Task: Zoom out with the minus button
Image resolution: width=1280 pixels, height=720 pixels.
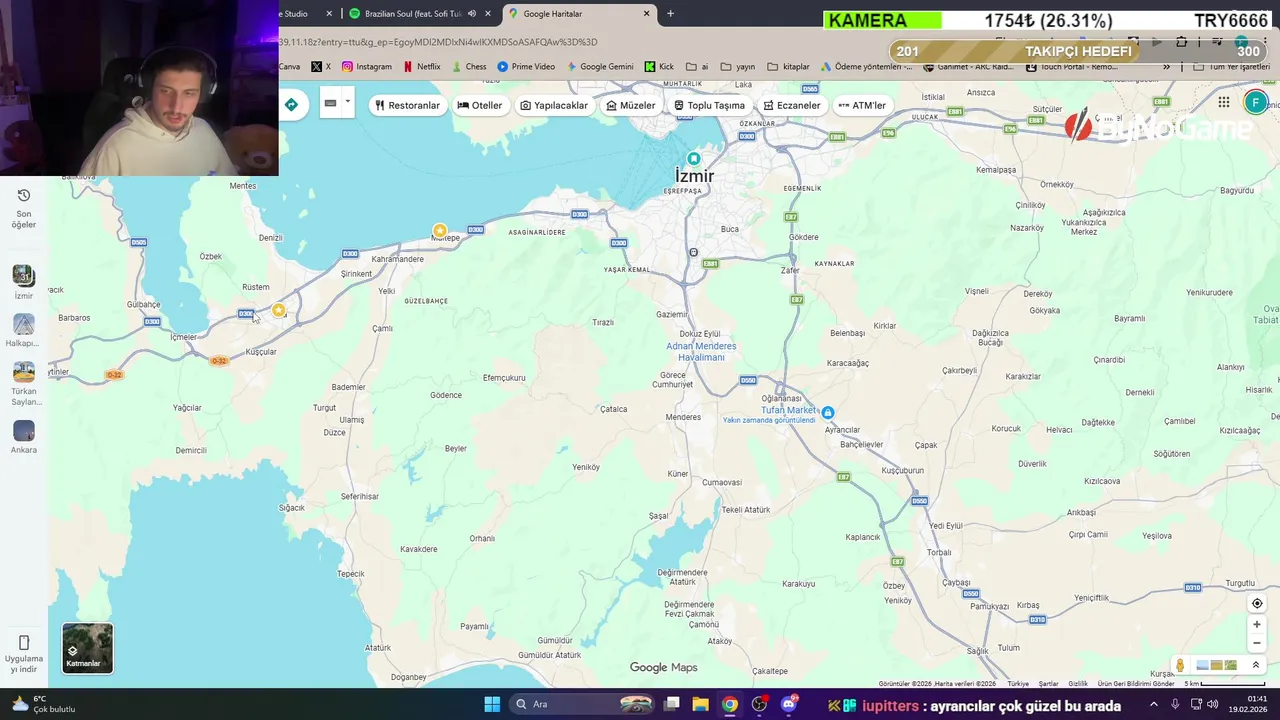Action: pyautogui.click(x=1257, y=643)
